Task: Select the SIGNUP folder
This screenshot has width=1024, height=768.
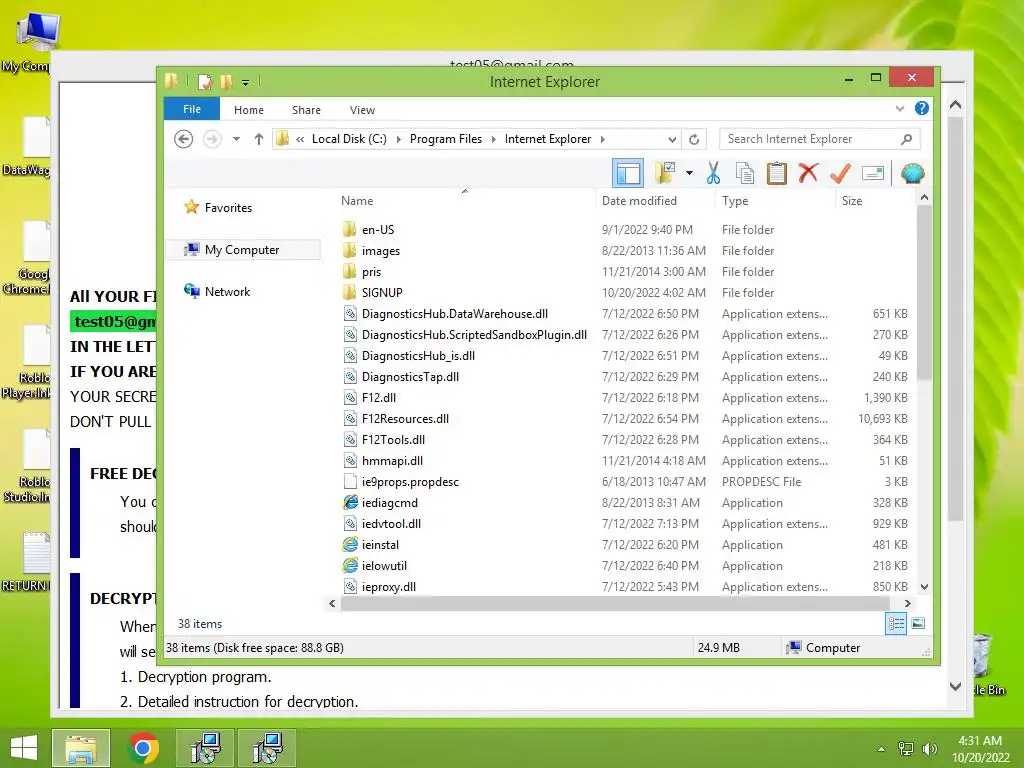Action: (x=382, y=293)
